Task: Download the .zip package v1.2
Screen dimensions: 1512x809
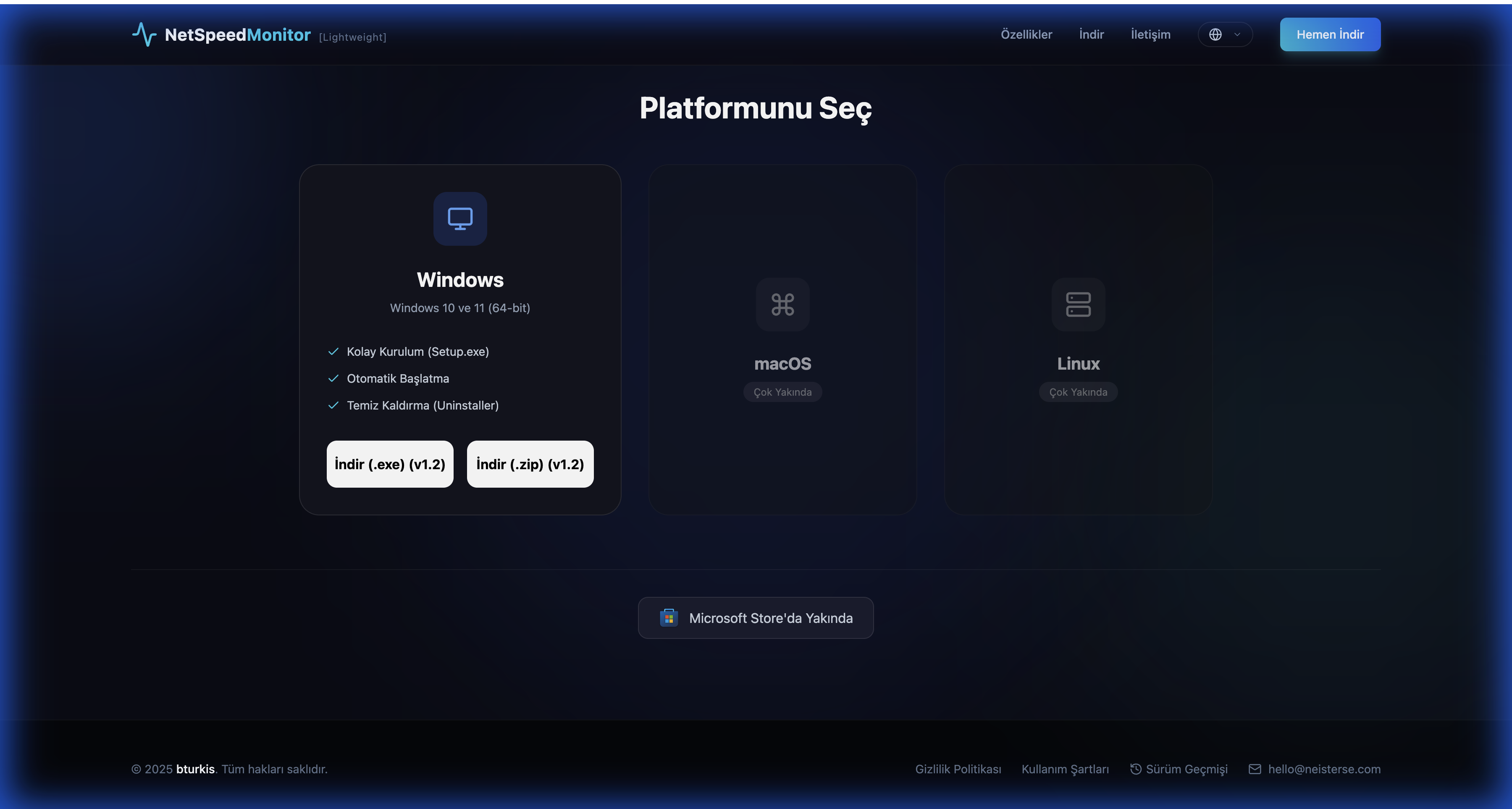Action: pyautogui.click(x=530, y=464)
